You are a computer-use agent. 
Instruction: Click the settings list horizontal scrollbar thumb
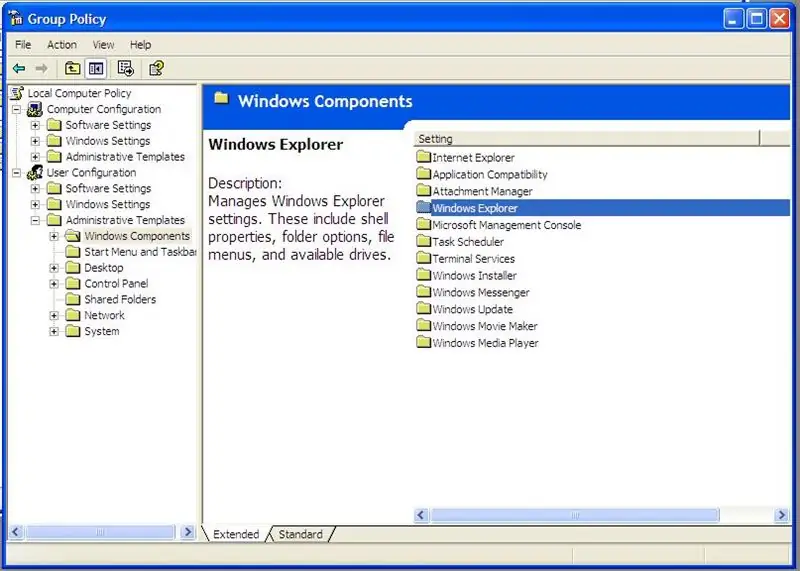pyautogui.click(x=575, y=515)
